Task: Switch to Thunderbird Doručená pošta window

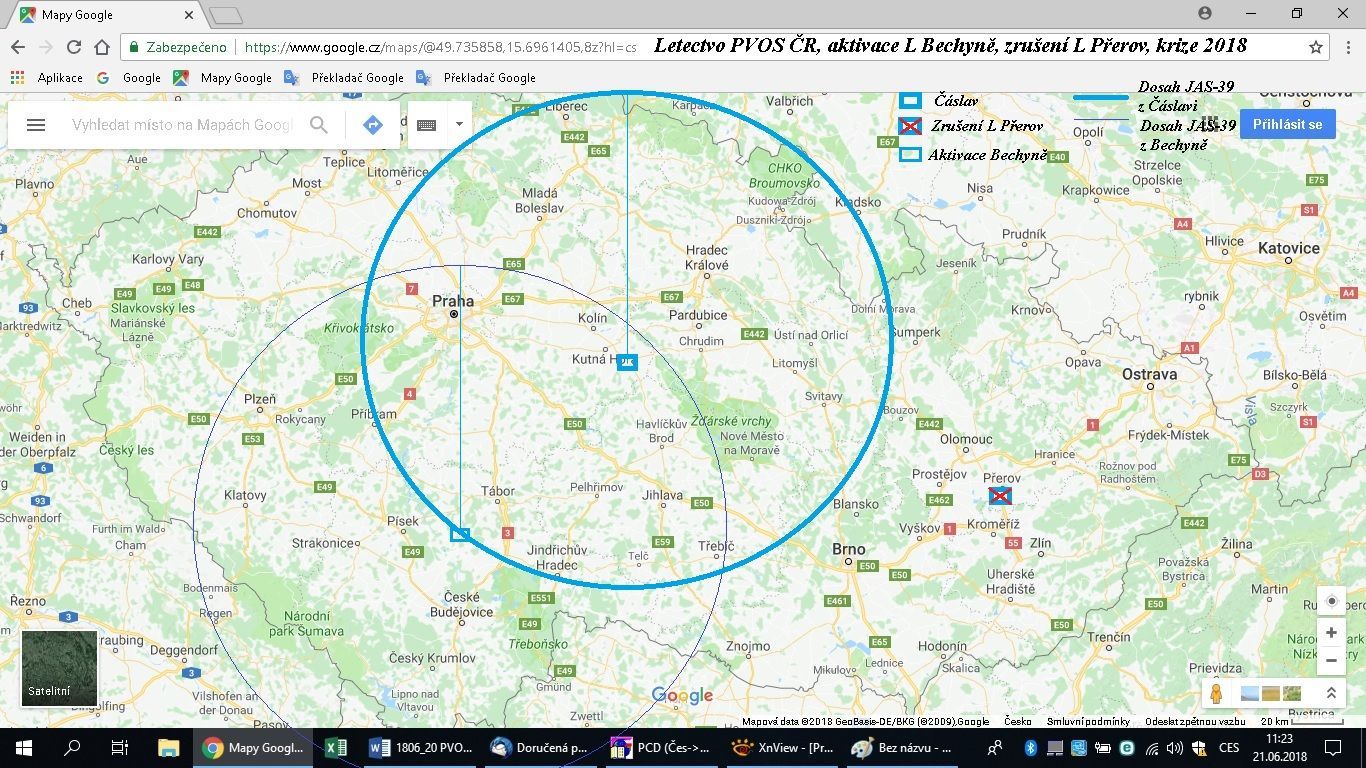Action: [540, 747]
